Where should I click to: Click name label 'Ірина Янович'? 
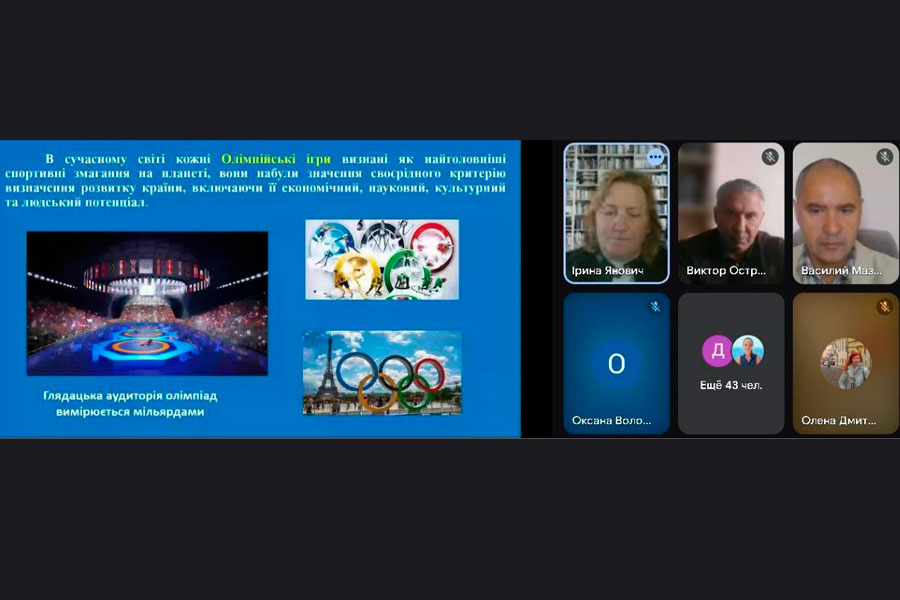[608, 270]
